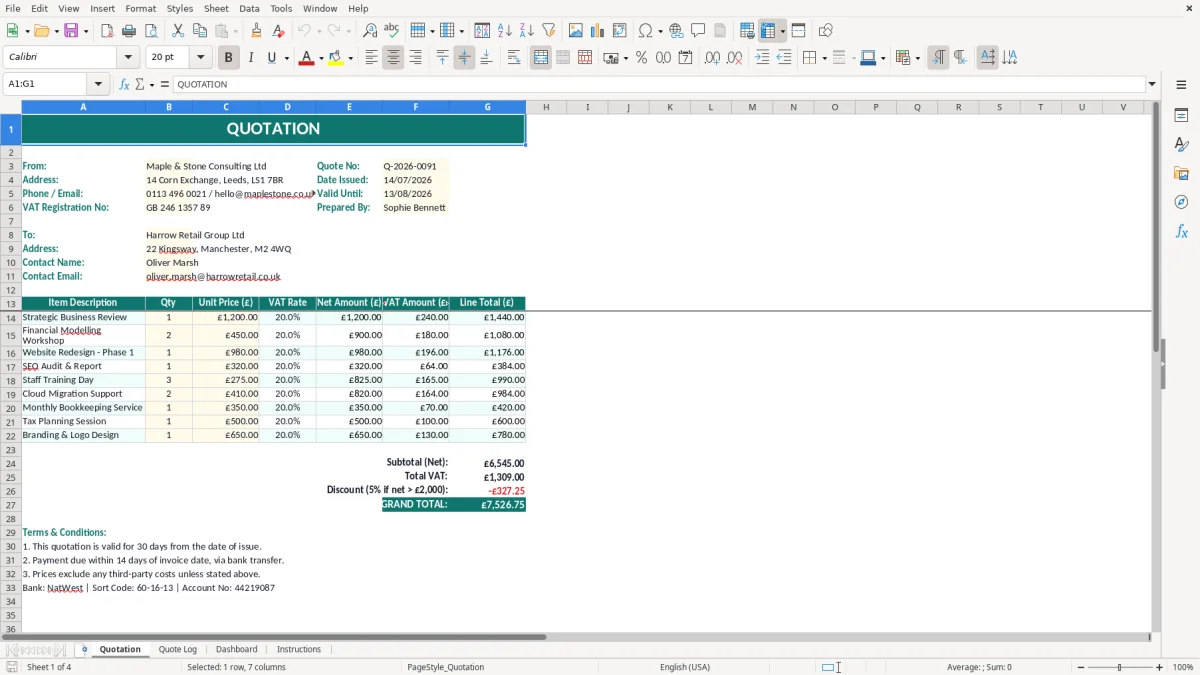1200x675 pixels.
Task: Click the AutoFilter funnel icon
Action: click(549, 31)
